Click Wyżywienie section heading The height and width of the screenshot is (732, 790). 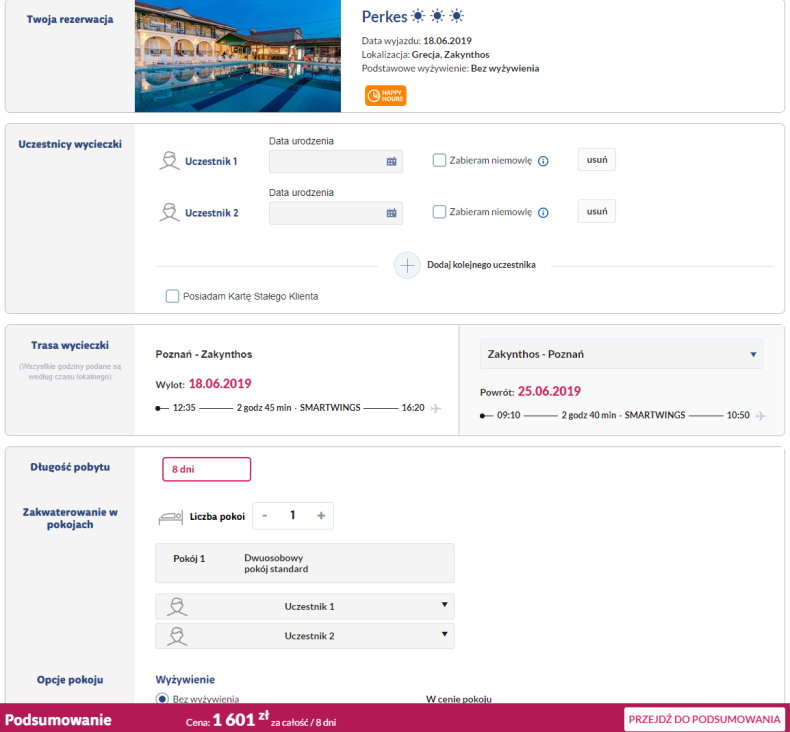(x=185, y=680)
